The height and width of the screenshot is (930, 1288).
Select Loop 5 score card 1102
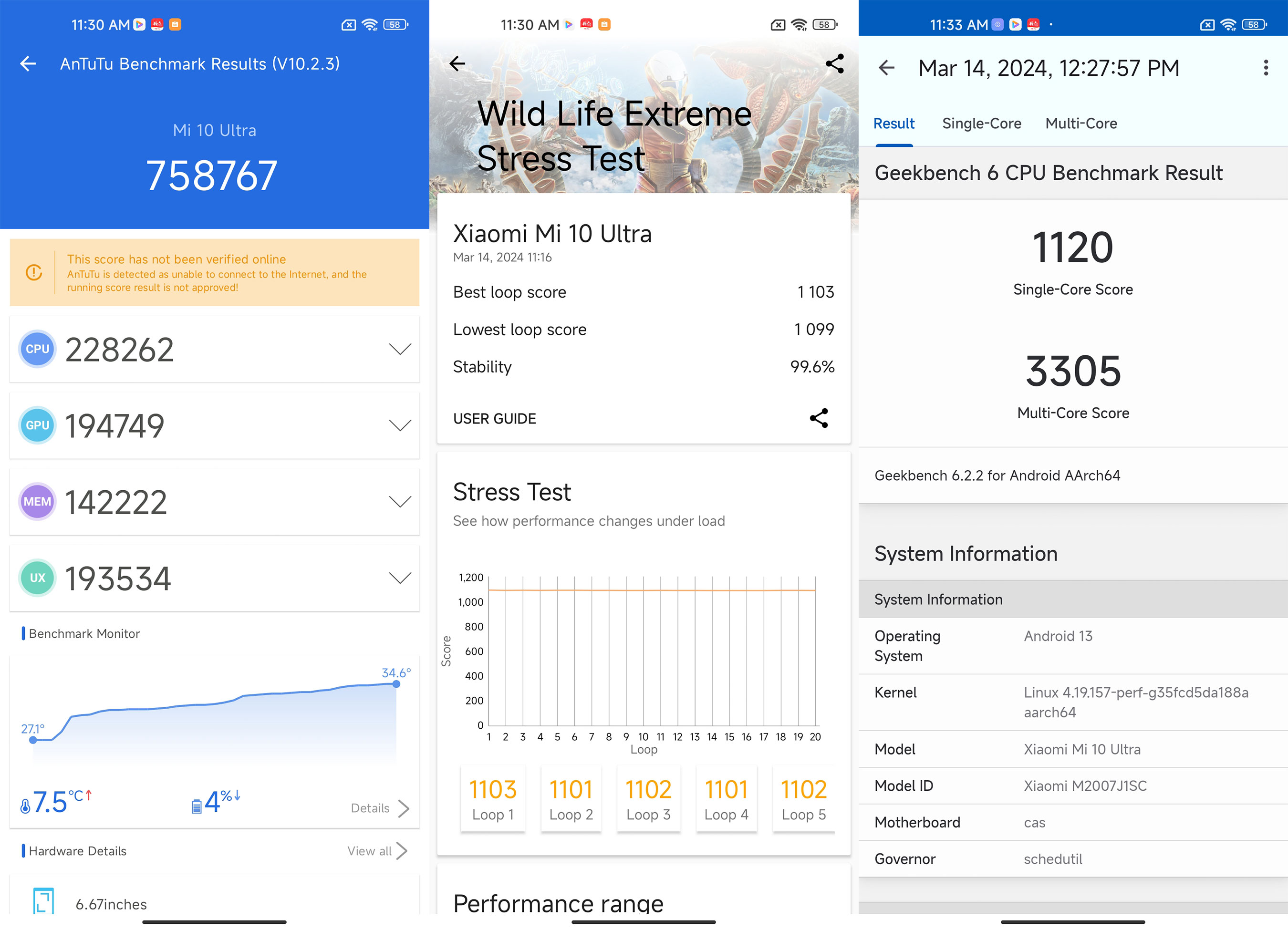pos(804,799)
